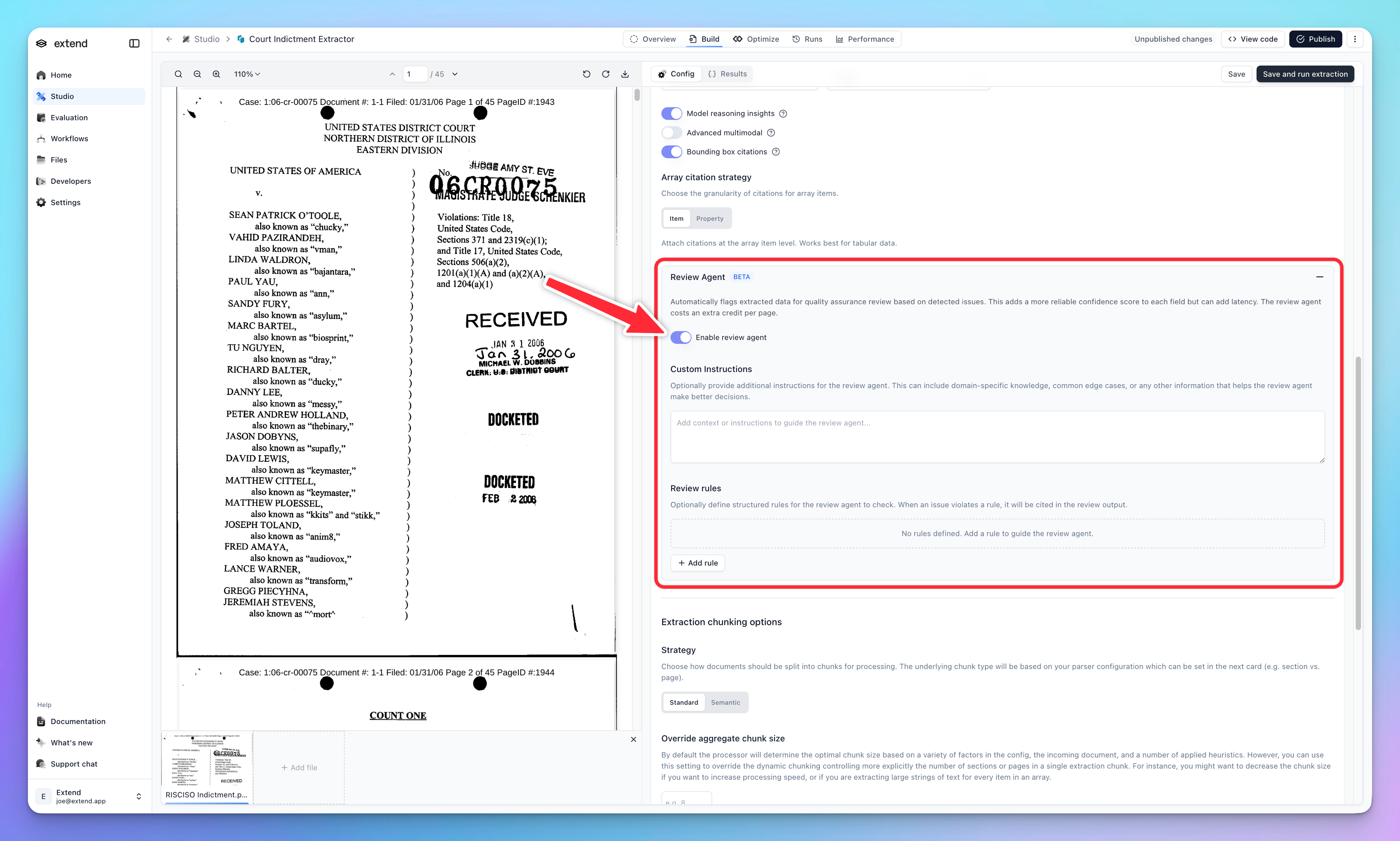The height and width of the screenshot is (841, 1400).
Task: Go back using the arrow icon
Action: coord(169,39)
